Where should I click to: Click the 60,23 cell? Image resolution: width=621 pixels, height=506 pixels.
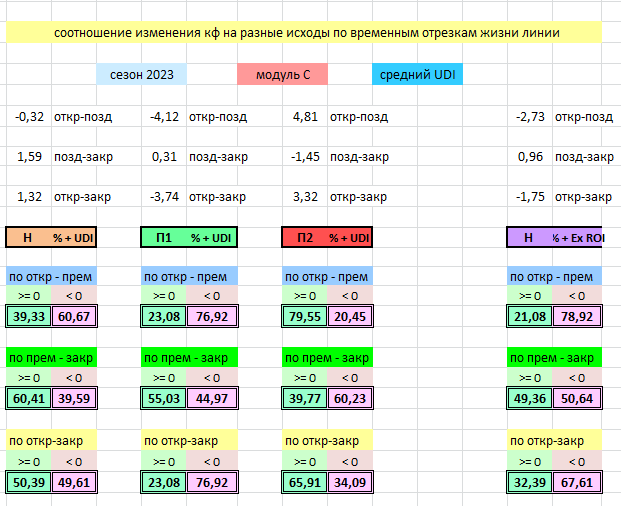point(350,398)
